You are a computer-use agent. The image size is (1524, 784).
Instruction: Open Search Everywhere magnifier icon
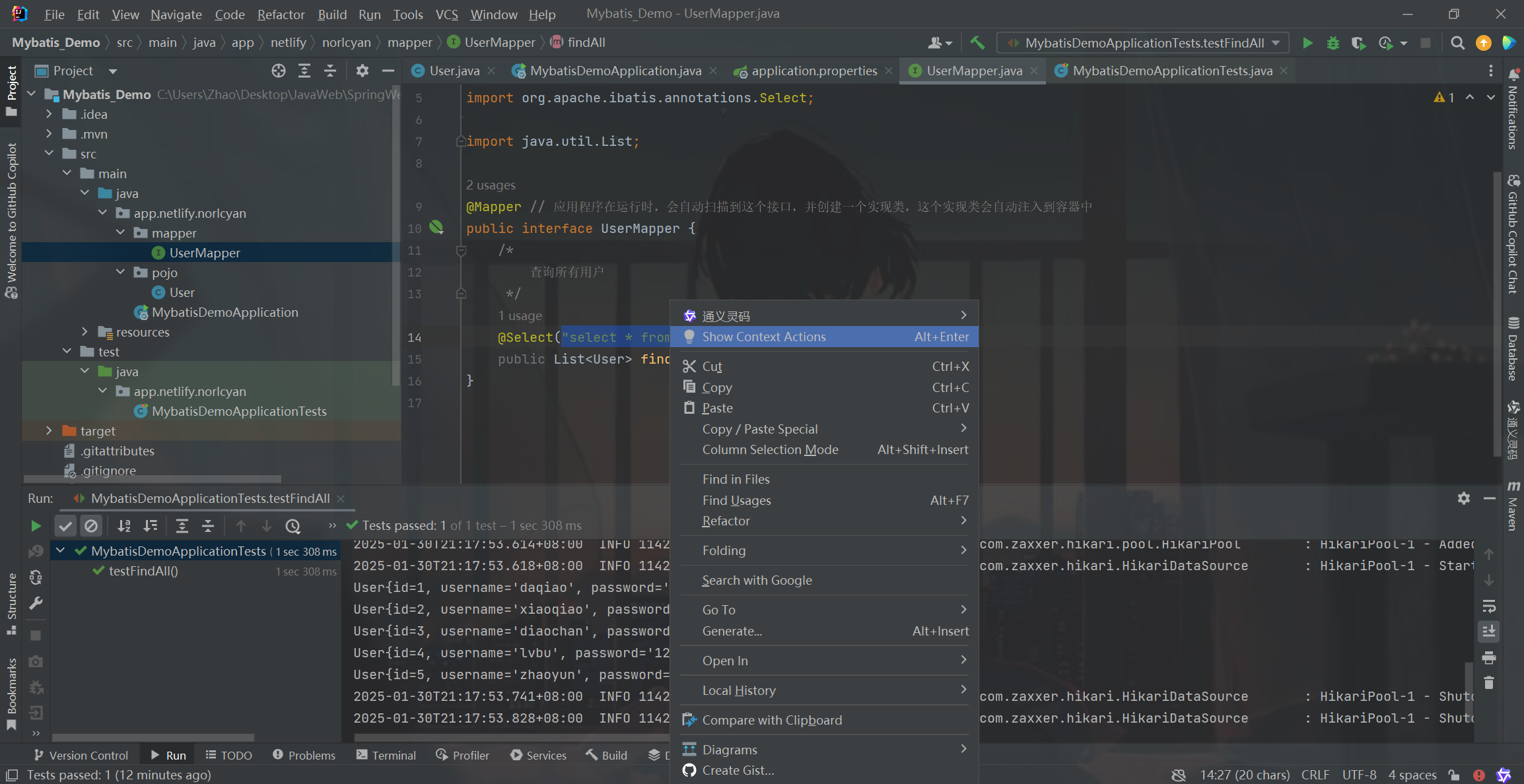point(1457,43)
